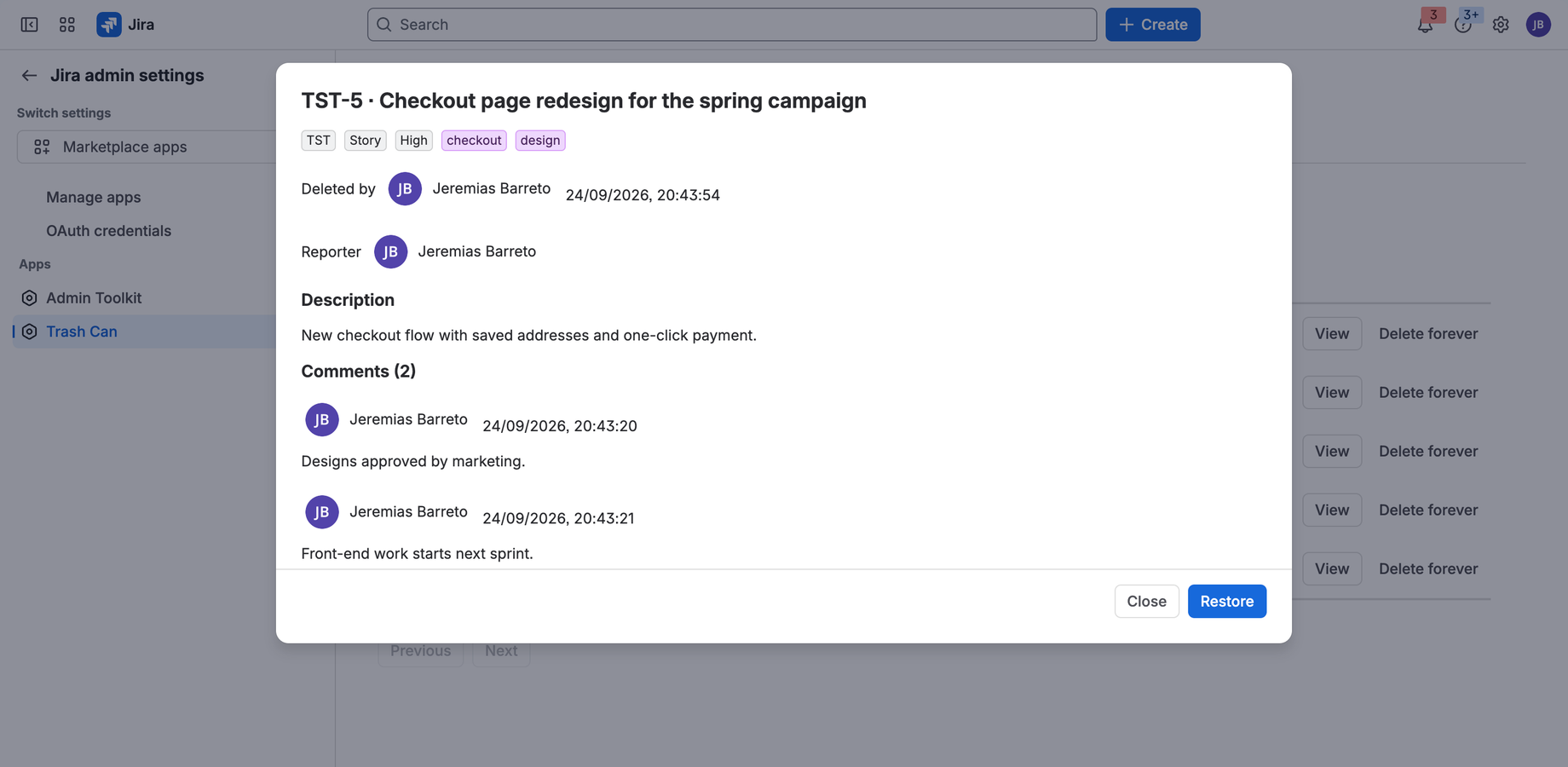The width and height of the screenshot is (1568, 767).
Task: Click the Create button label
Action: coord(1164,25)
